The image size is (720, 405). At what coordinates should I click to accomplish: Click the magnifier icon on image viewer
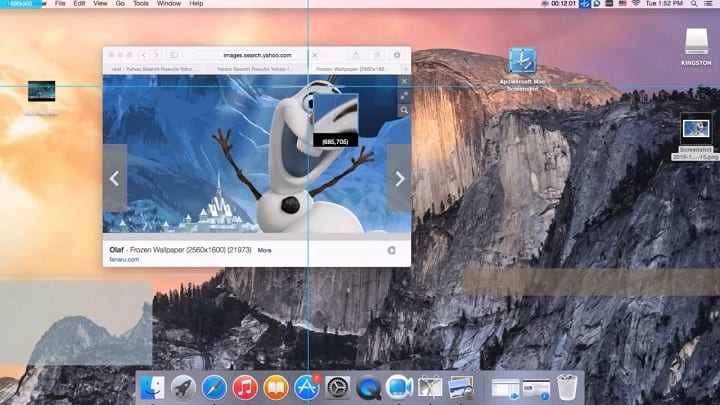click(x=404, y=110)
